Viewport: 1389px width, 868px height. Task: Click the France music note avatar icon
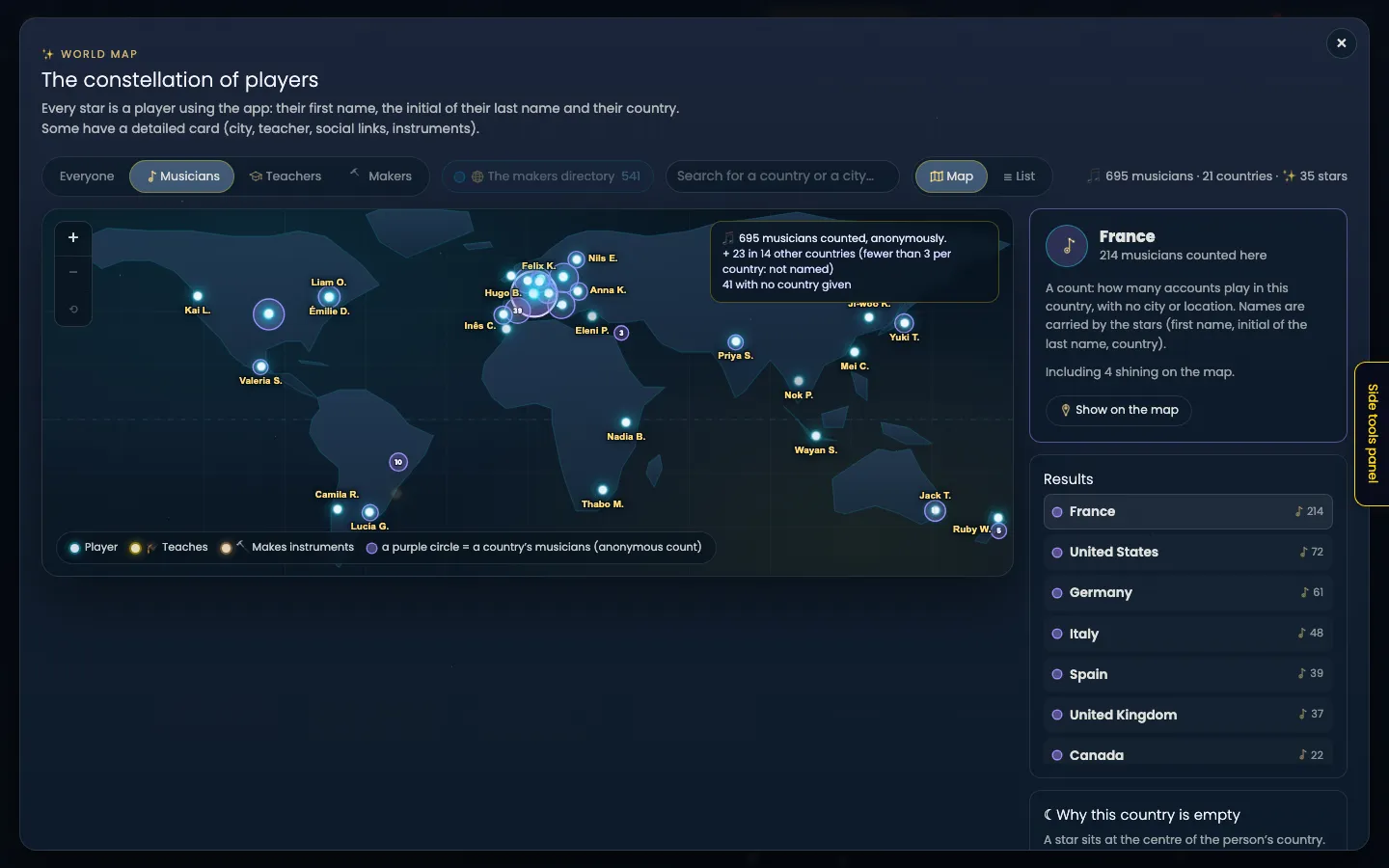click(1067, 246)
